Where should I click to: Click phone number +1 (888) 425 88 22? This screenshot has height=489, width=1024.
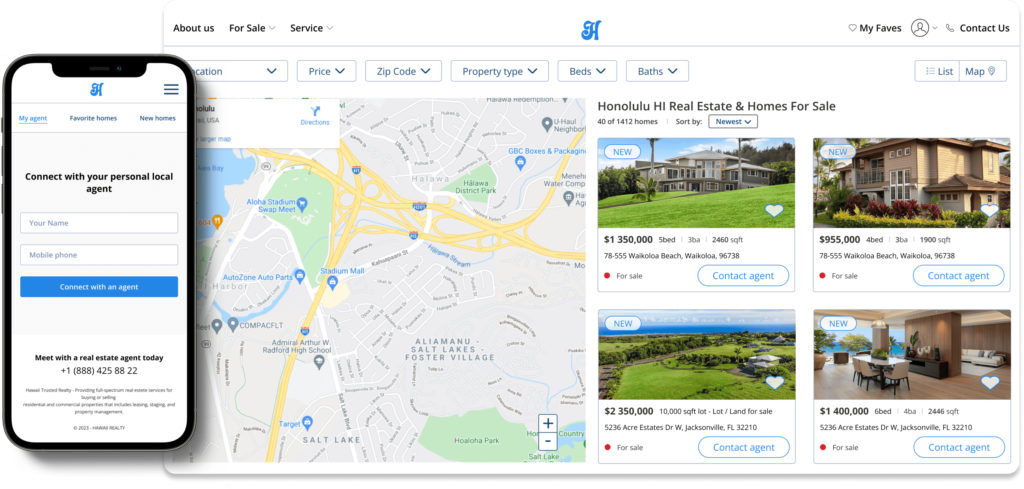(99, 370)
